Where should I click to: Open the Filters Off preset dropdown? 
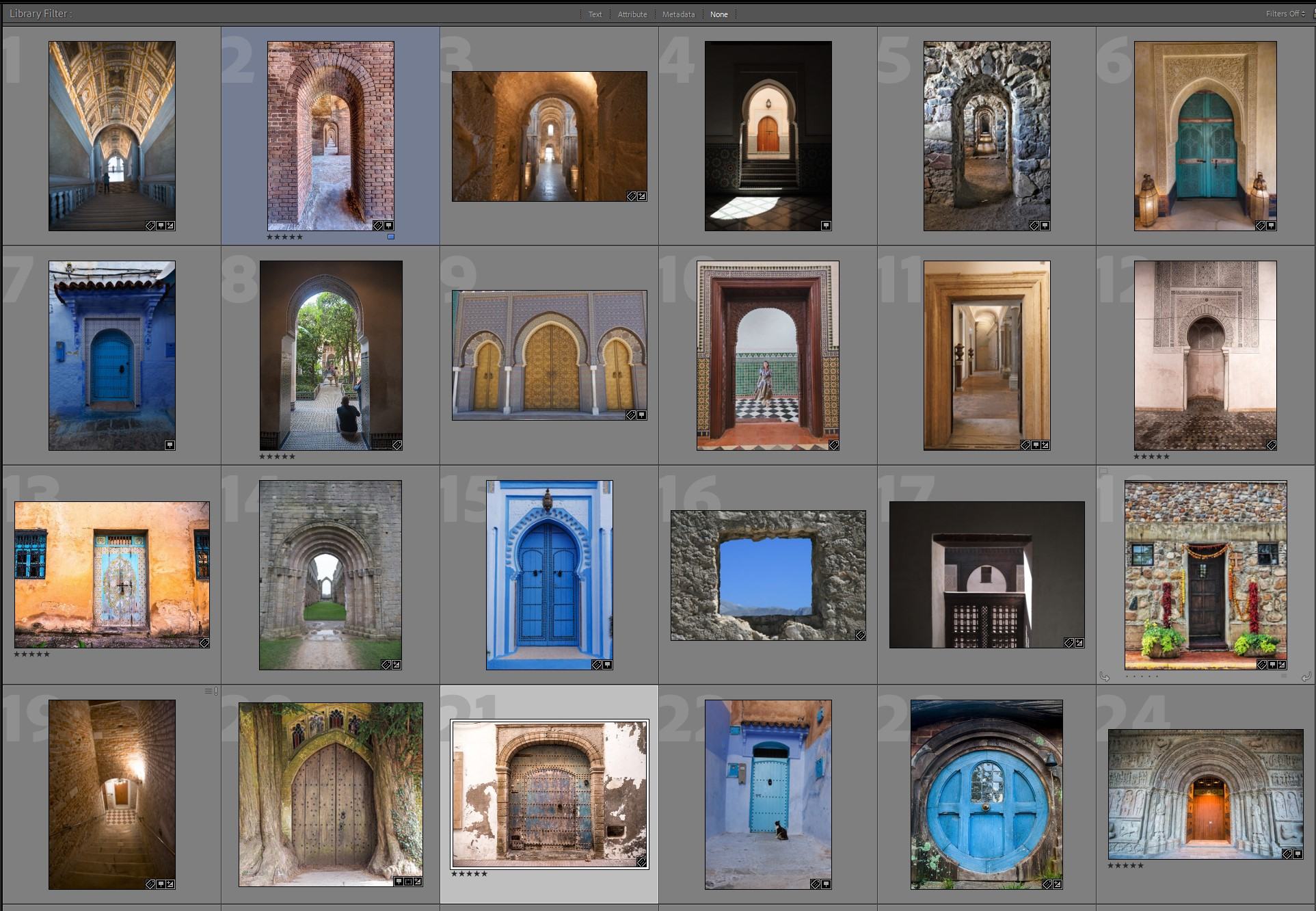pyautogui.click(x=1285, y=14)
